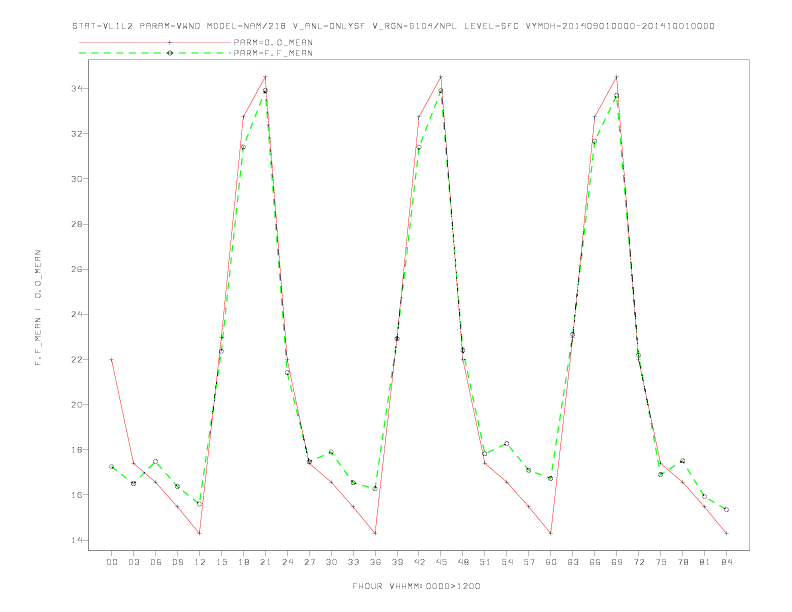Viewport: 792px width, 612px height.
Task: Click the x-axis forecast hour label 21
Action: click(x=265, y=562)
